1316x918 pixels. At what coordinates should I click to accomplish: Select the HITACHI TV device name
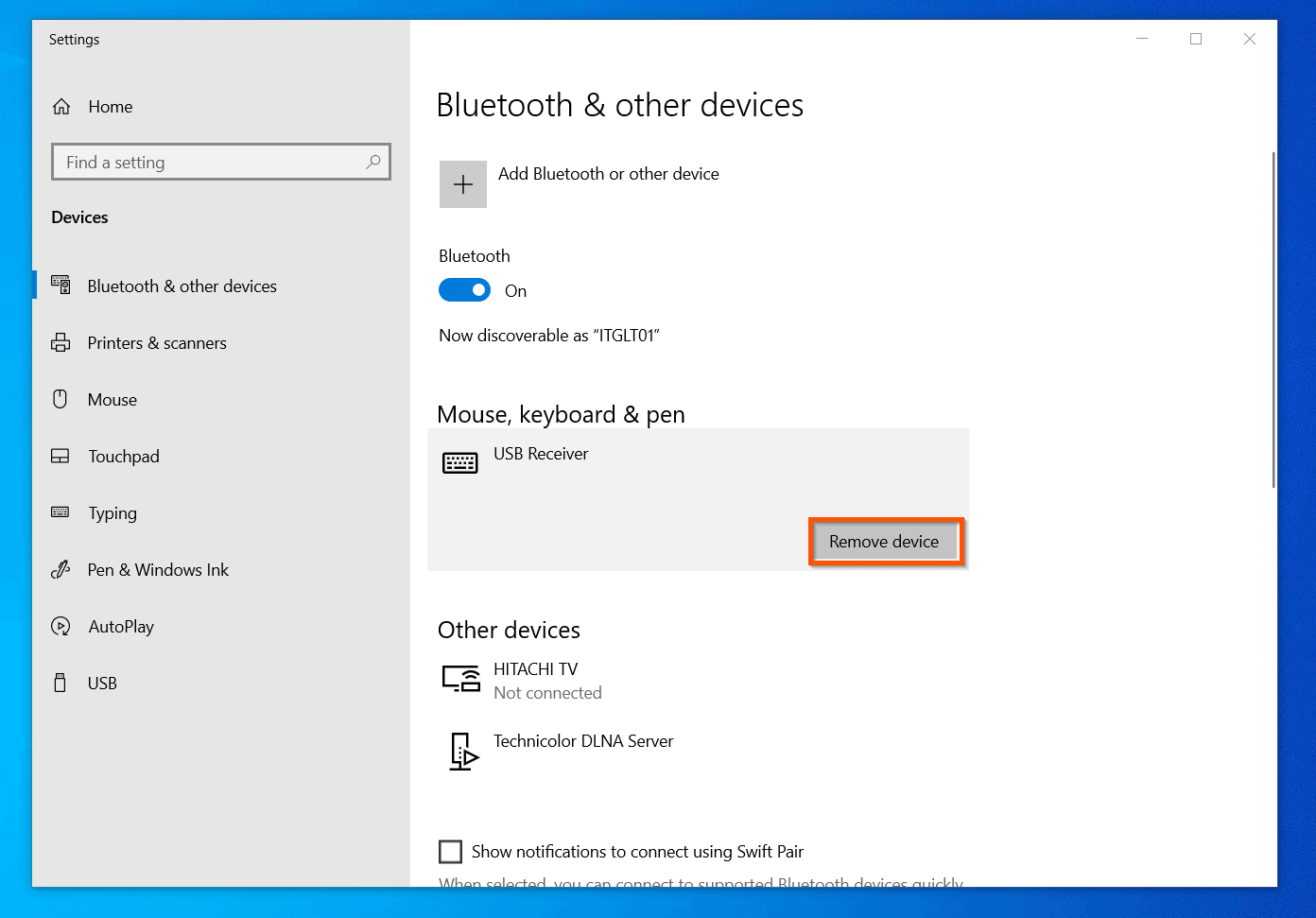[536, 669]
